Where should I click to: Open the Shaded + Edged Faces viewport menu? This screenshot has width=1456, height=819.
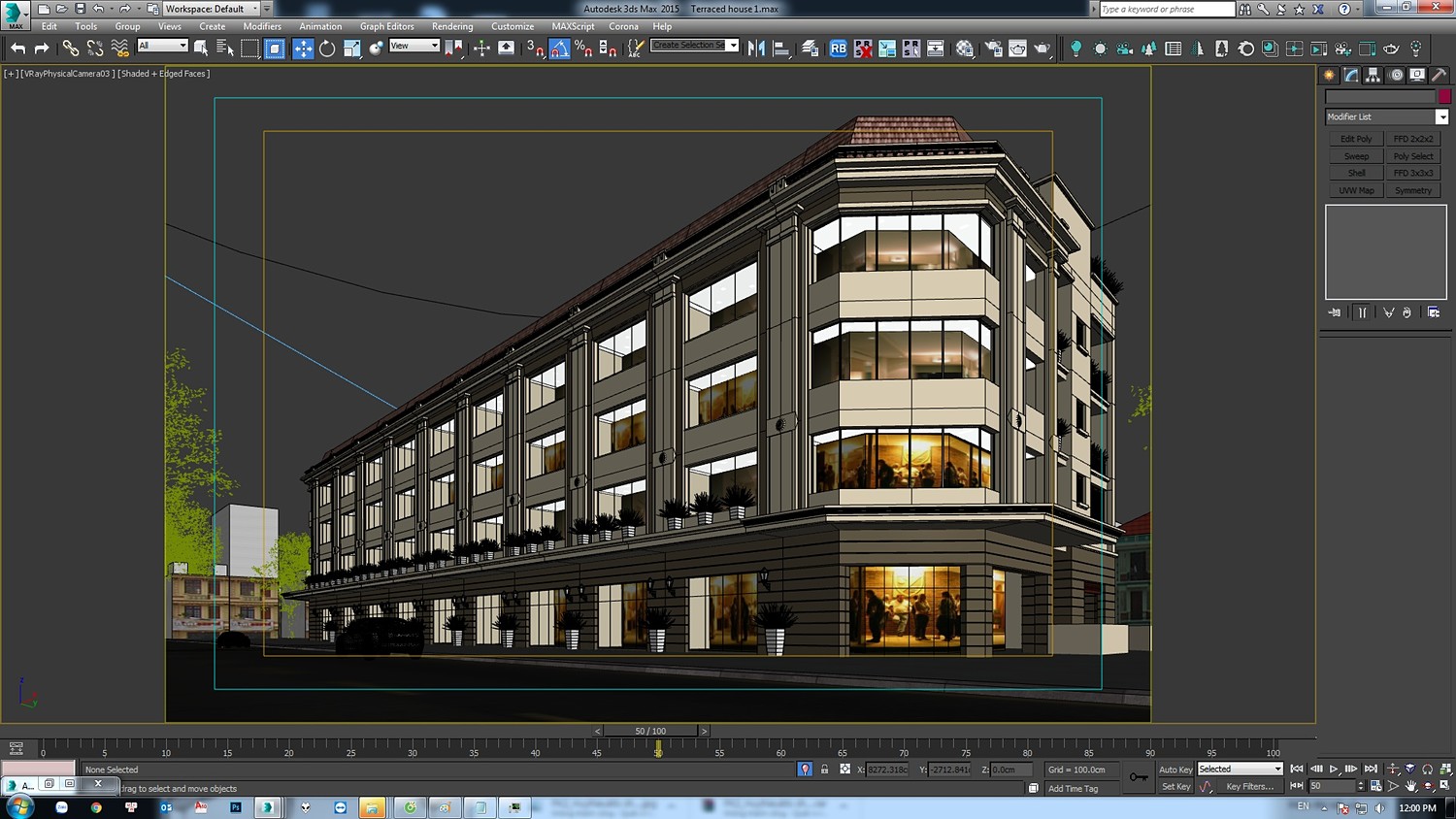point(164,74)
